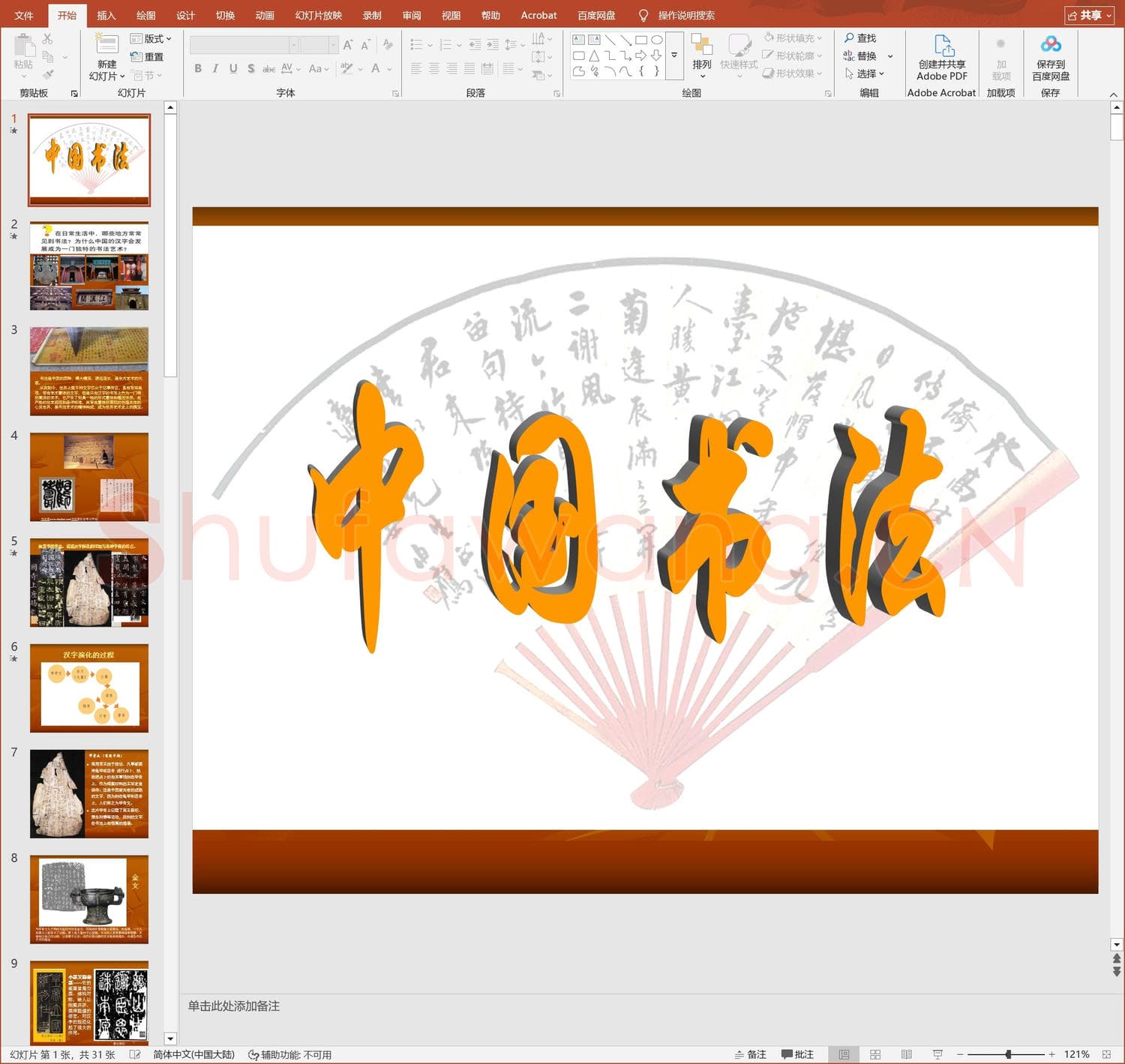Open the File (文件) tab
The height and width of the screenshot is (1064, 1125).
(x=24, y=15)
